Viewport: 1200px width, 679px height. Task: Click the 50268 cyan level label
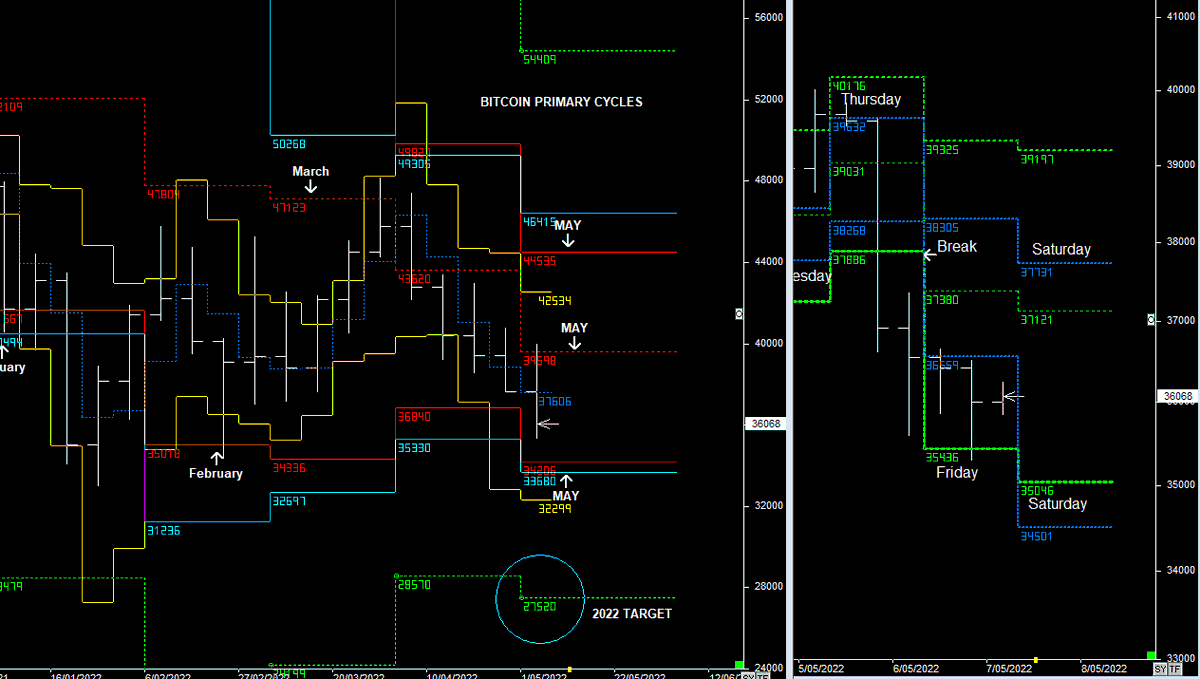290,144
